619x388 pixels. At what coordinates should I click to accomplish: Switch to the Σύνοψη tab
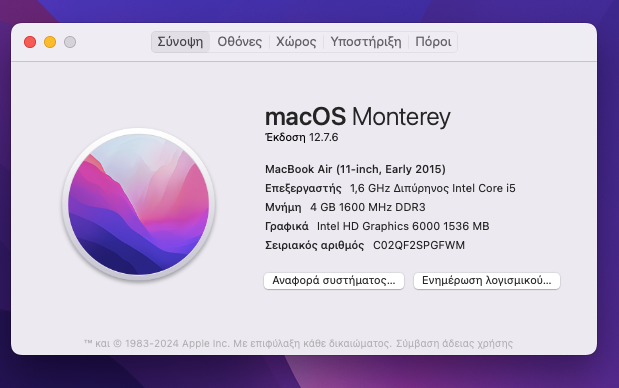click(180, 42)
